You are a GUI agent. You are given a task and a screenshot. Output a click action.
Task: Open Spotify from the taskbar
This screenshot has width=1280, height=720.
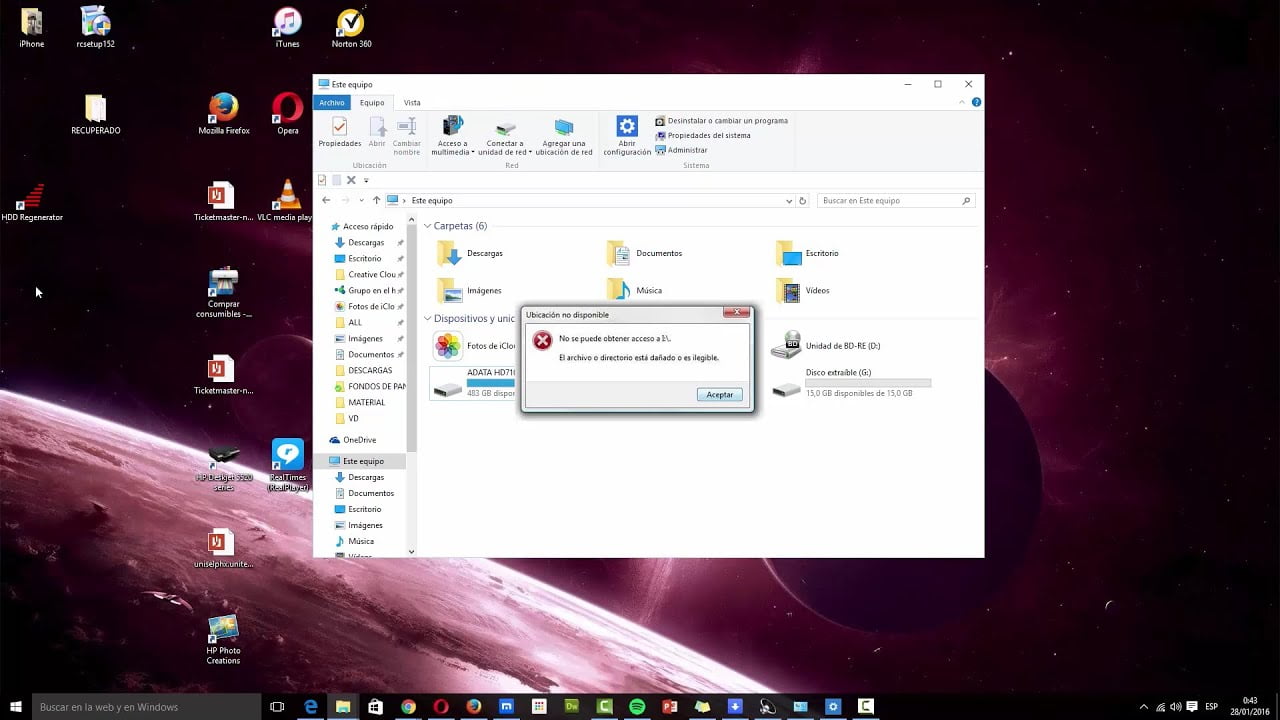[x=637, y=707]
